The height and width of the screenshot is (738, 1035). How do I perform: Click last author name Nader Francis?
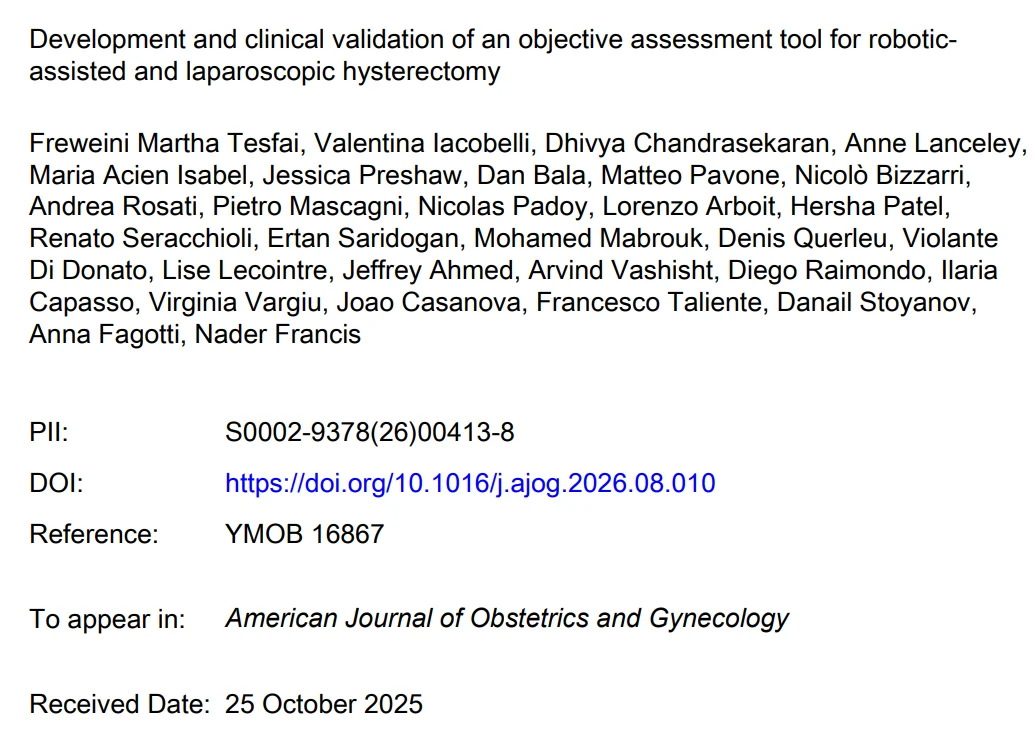278,334
